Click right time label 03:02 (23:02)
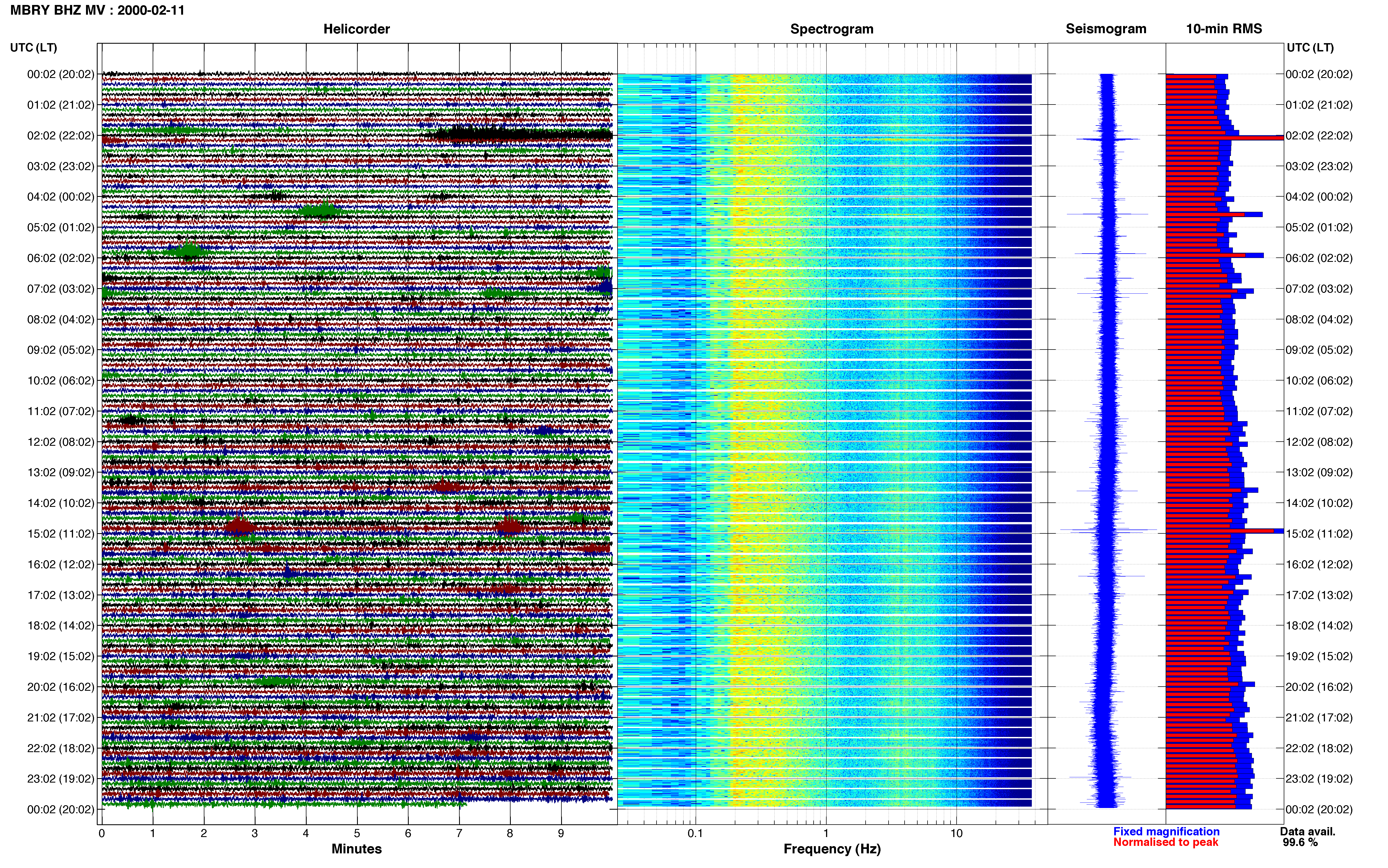Screen dimensions: 1388x868 tap(1319, 166)
